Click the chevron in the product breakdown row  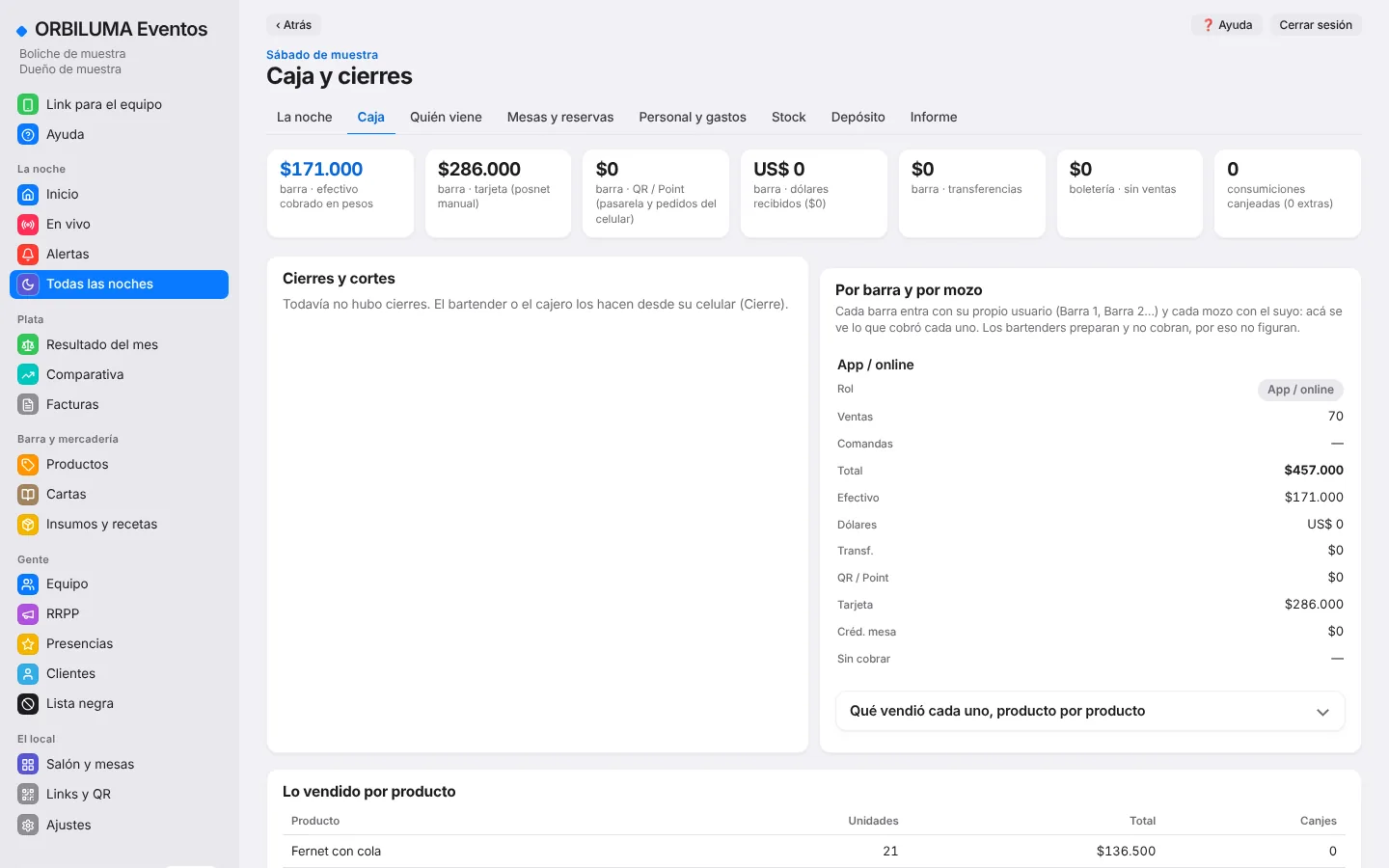tap(1322, 712)
